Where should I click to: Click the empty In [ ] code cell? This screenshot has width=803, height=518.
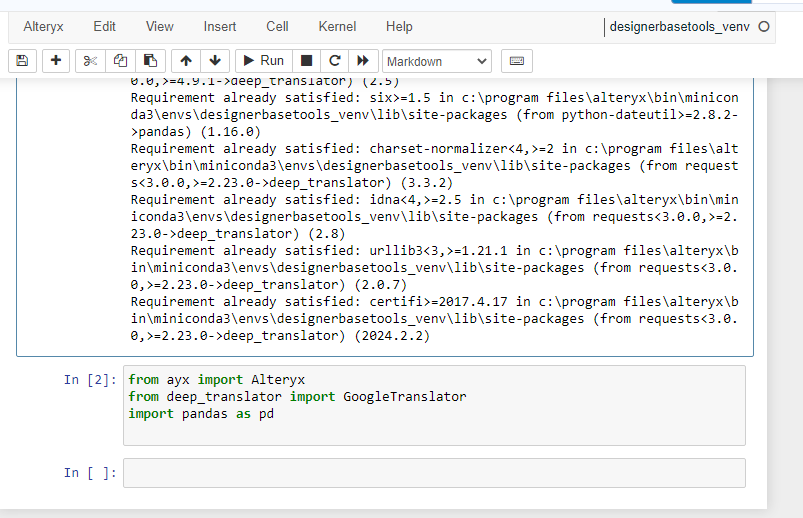click(x=434, y=473)
